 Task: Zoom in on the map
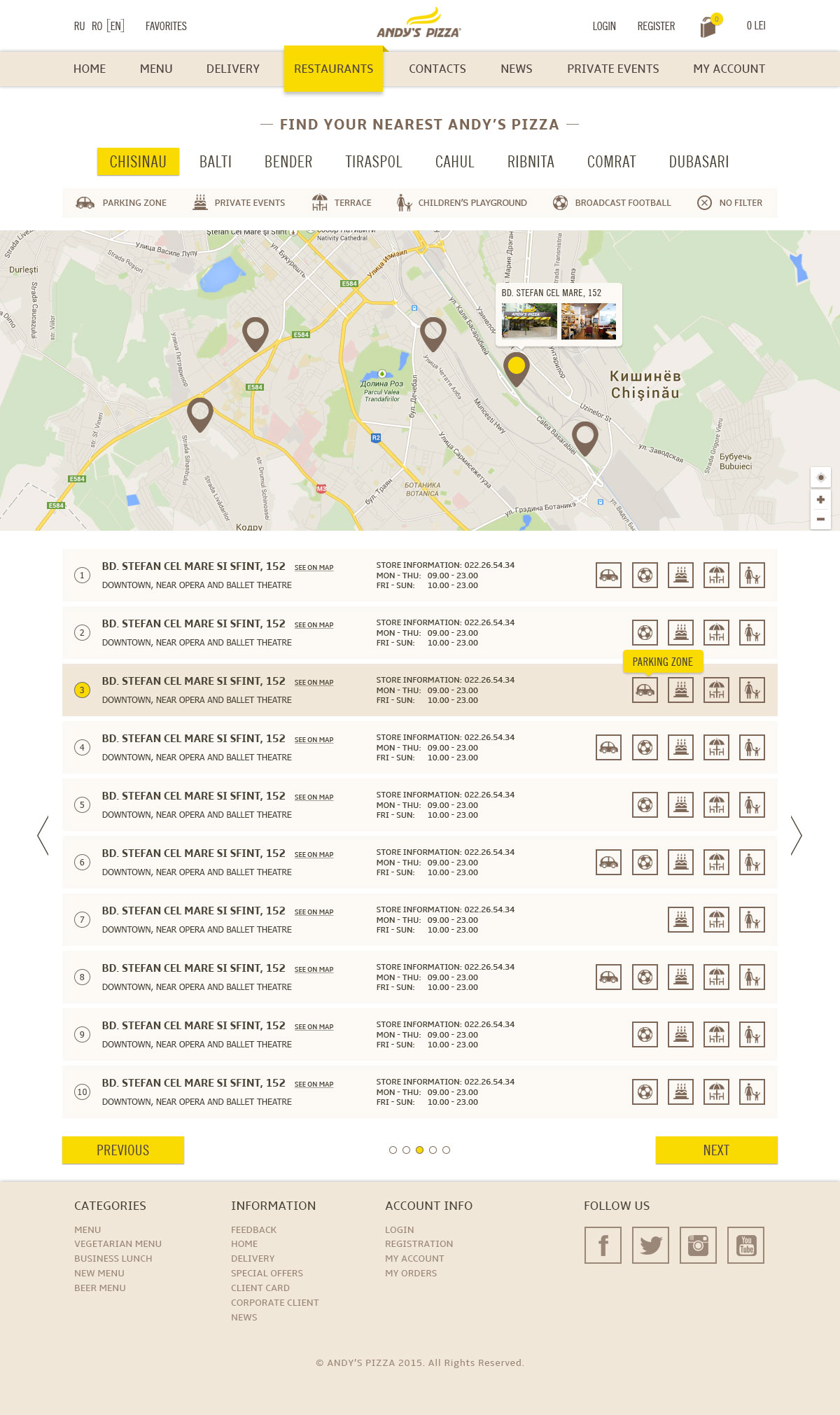click(820, 499)
